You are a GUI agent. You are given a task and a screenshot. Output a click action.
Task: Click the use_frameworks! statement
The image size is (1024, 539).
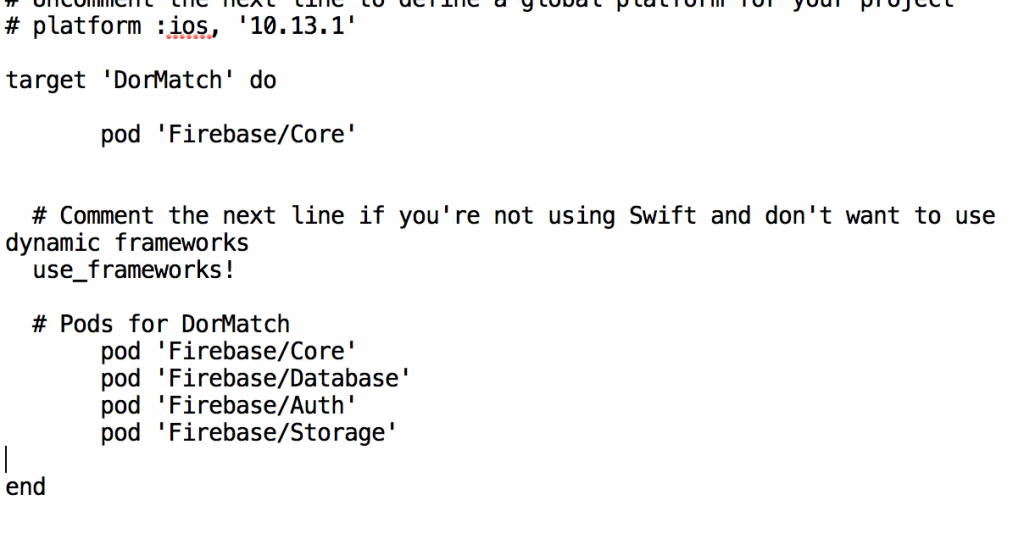133,270
